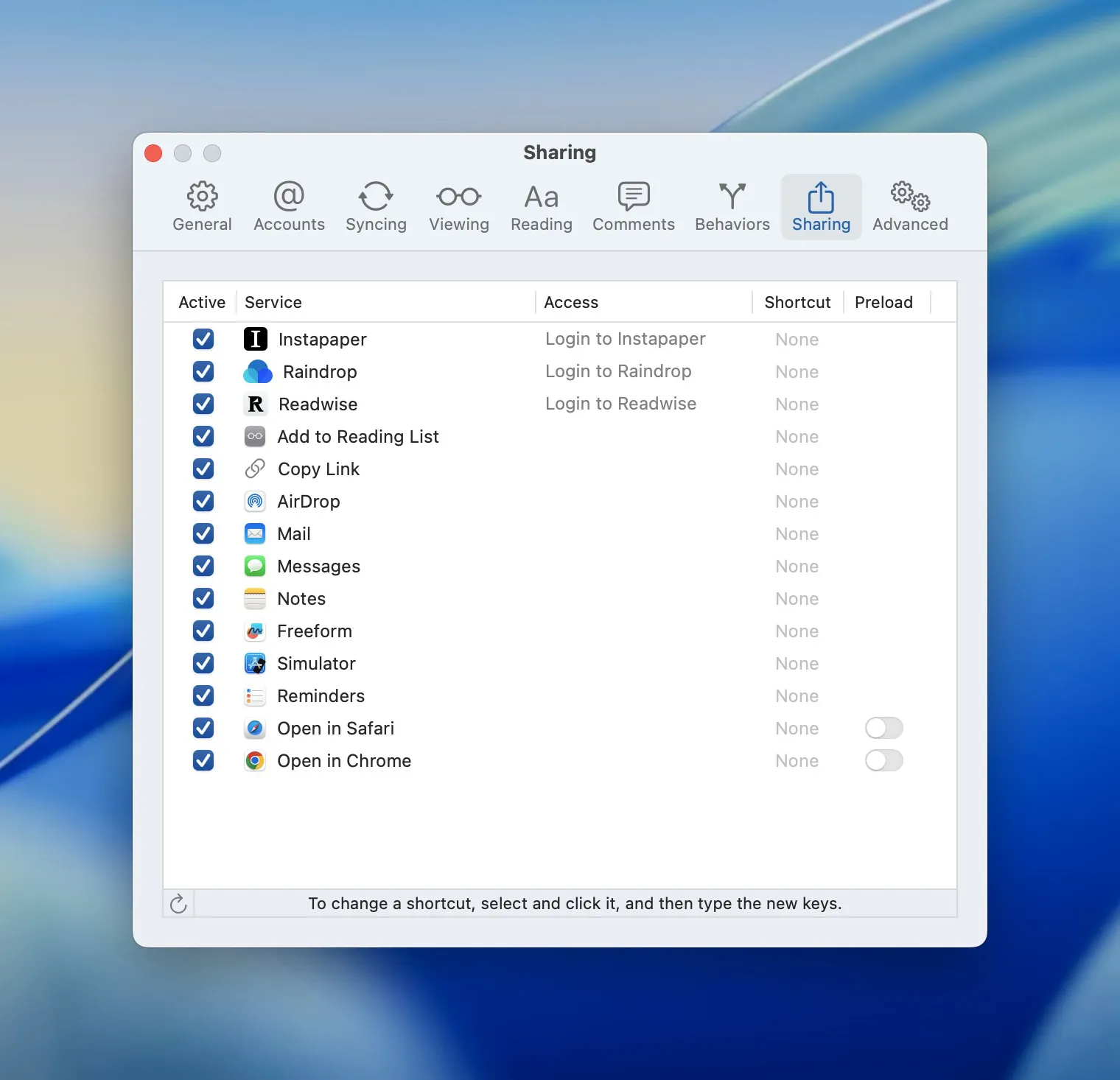Switch to the Syncing tab

(376, 206)
